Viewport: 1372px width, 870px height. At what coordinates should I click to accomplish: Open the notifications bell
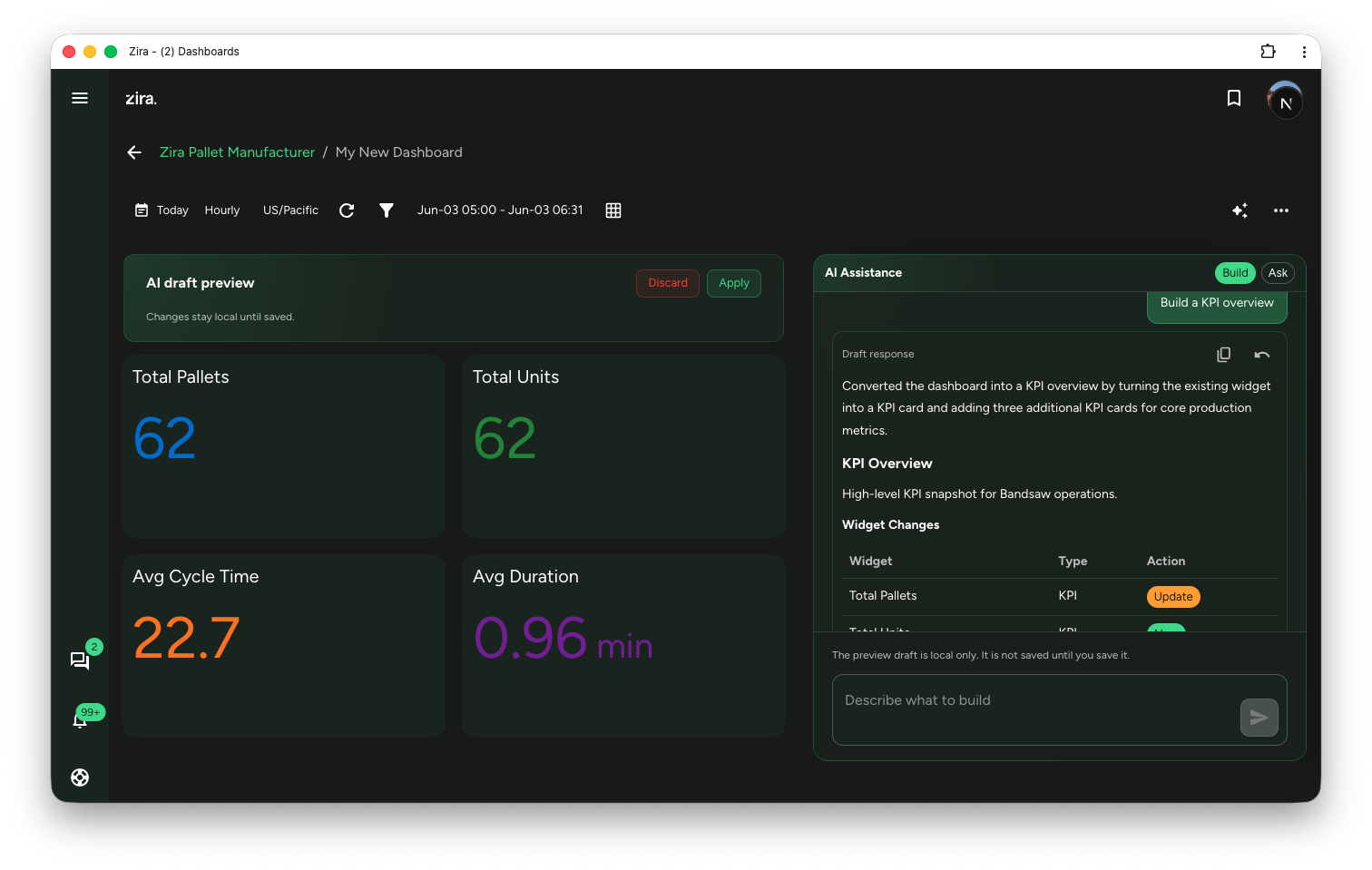click(80, 720)
